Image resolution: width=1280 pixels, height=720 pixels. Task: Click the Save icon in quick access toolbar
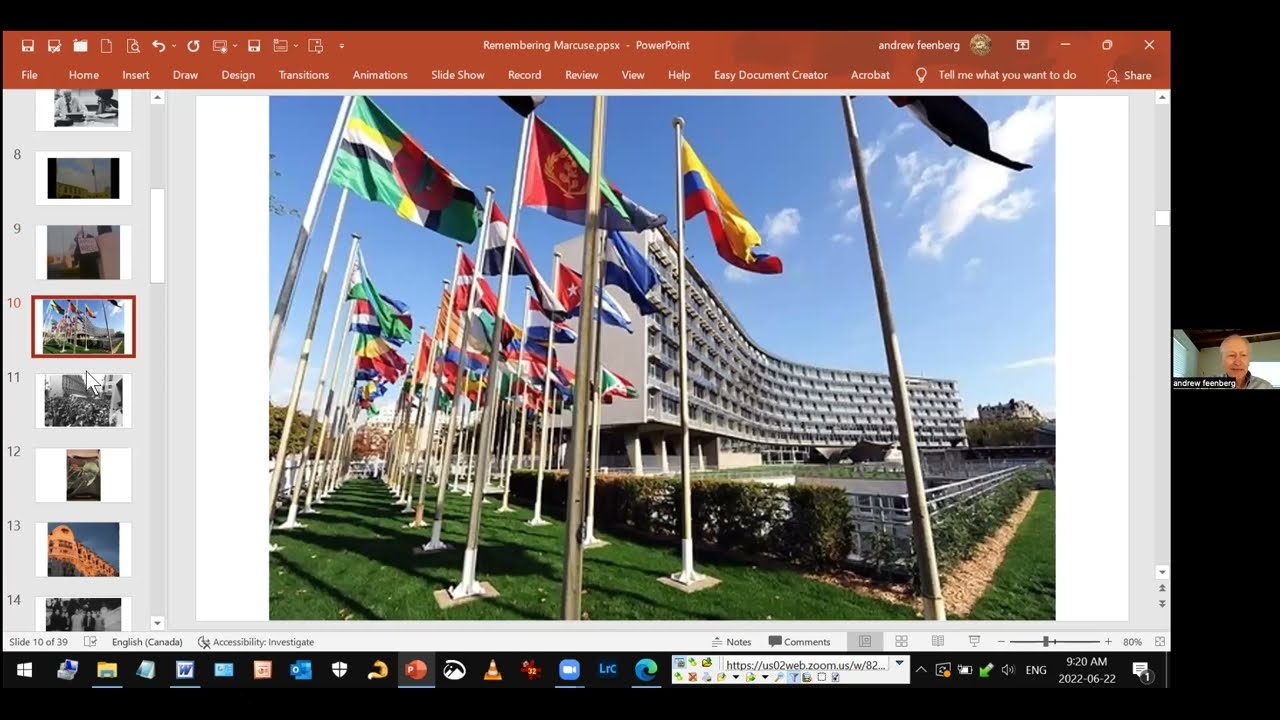point(28,45)
